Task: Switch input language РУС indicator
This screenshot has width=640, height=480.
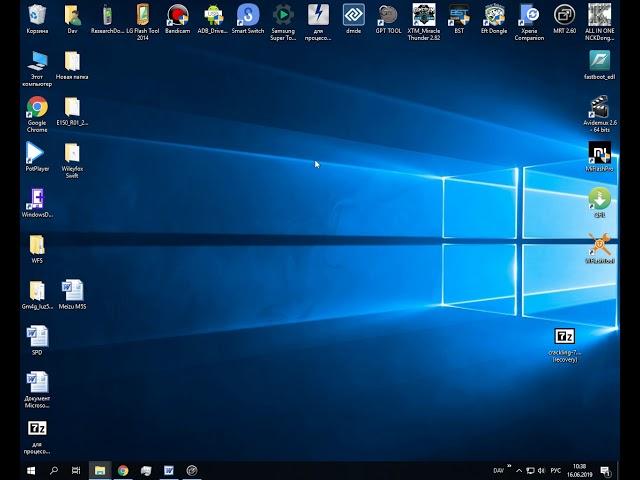Action: [x=556, y=471]
